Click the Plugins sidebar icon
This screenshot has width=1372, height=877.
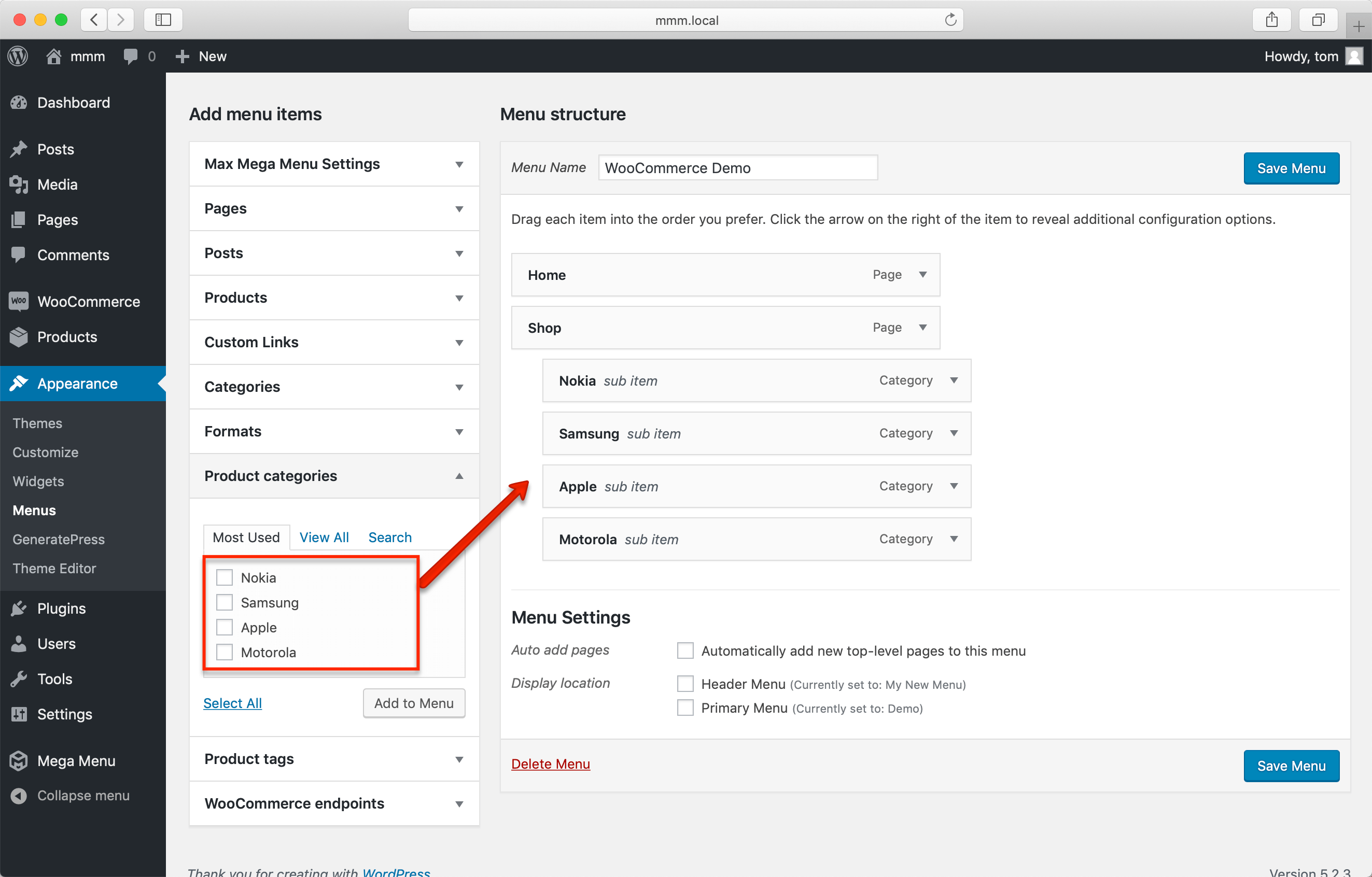coord(20,607)
